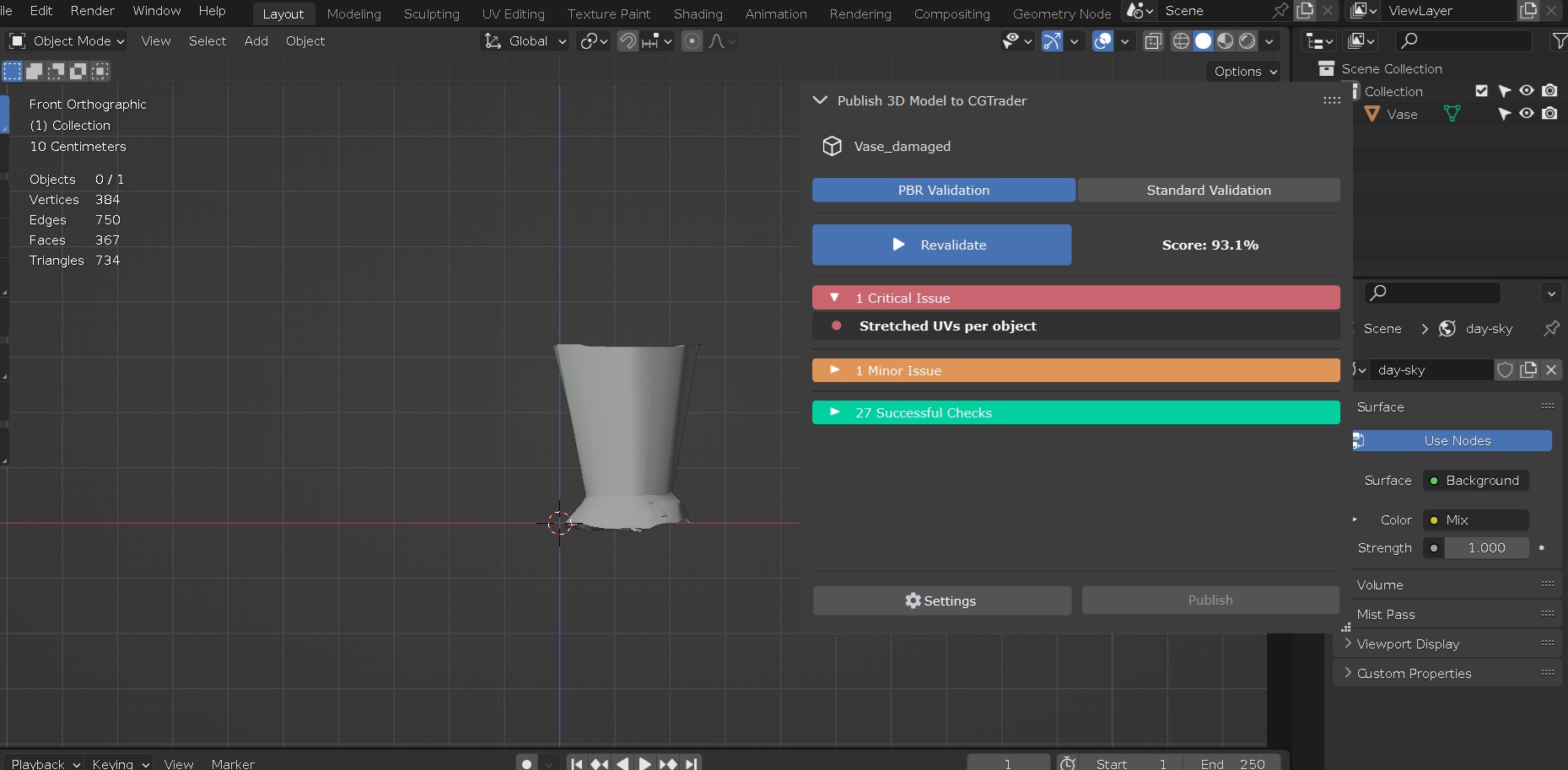Switch to solid viewport shading
Viewport: 1568px width, 770px height.
tap(1204, 40)
